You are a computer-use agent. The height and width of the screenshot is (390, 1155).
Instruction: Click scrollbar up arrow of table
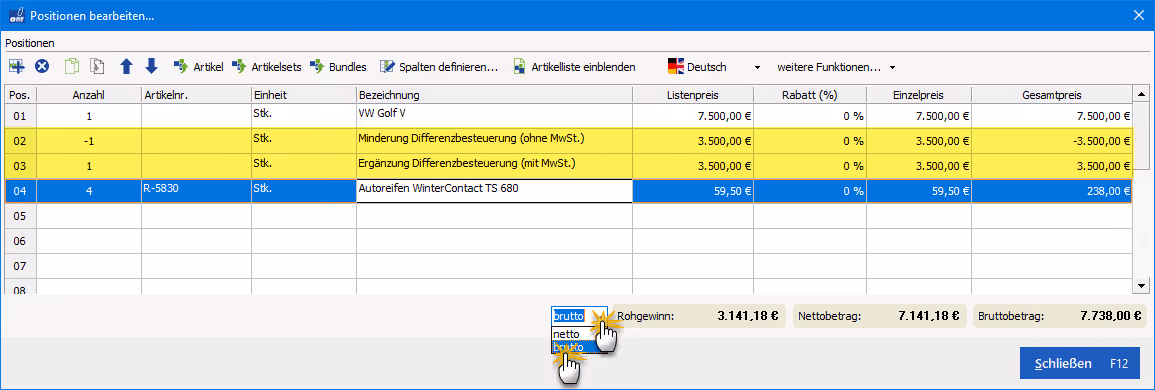pos(1142,94)
